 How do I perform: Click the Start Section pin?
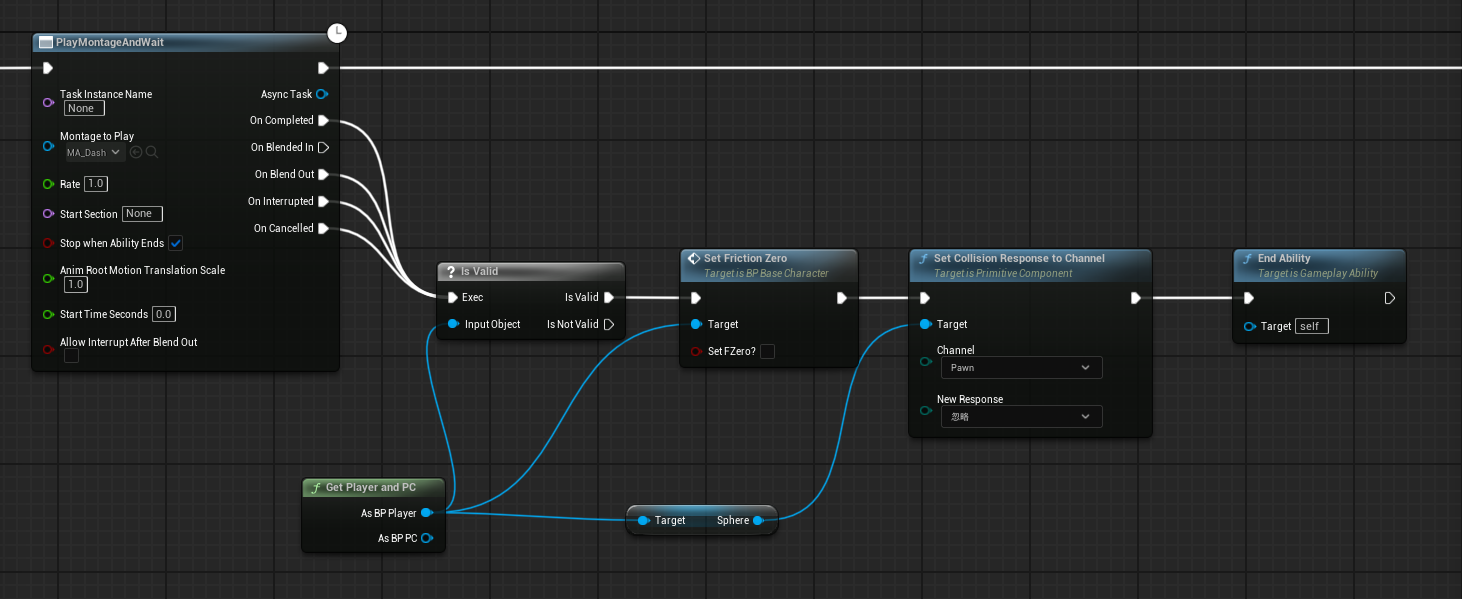coord(48,214)
